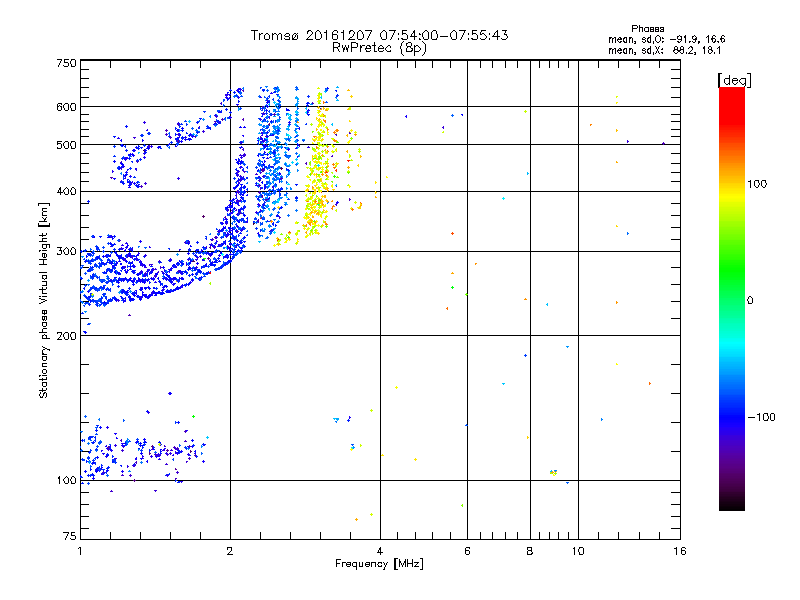800x600 pixels.
Task: Pick the green band at colorbar value 0
Action: 732,301
